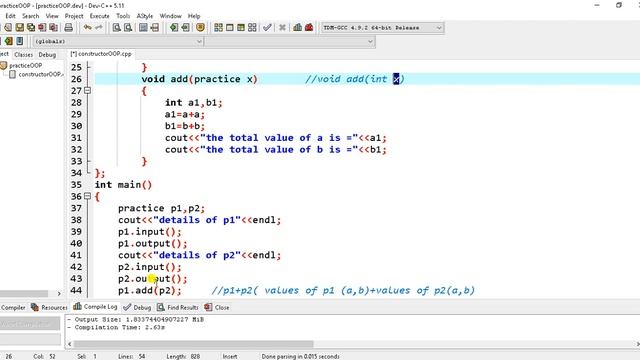Click the project panel scroll right arrow

pyautogui.click(x=59, y=293)
